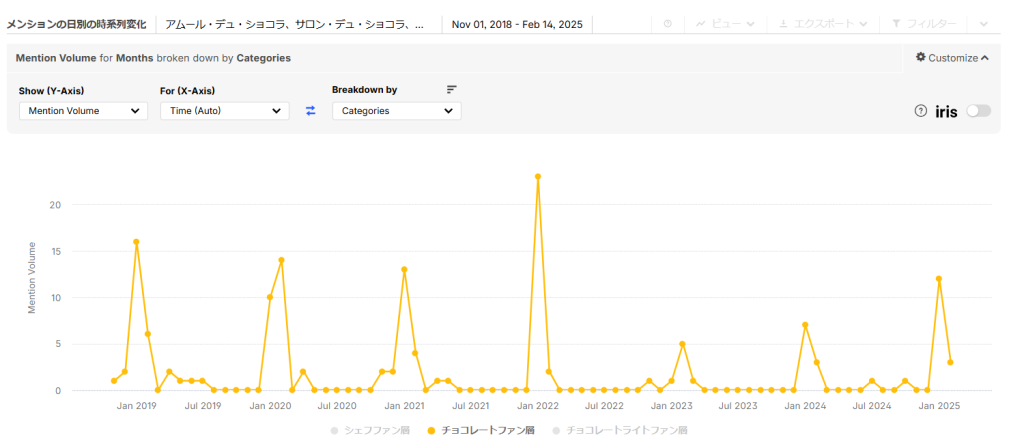The image size is (1024, 448).
Task: Click the filter funnel icon
Action: point(896,24)
